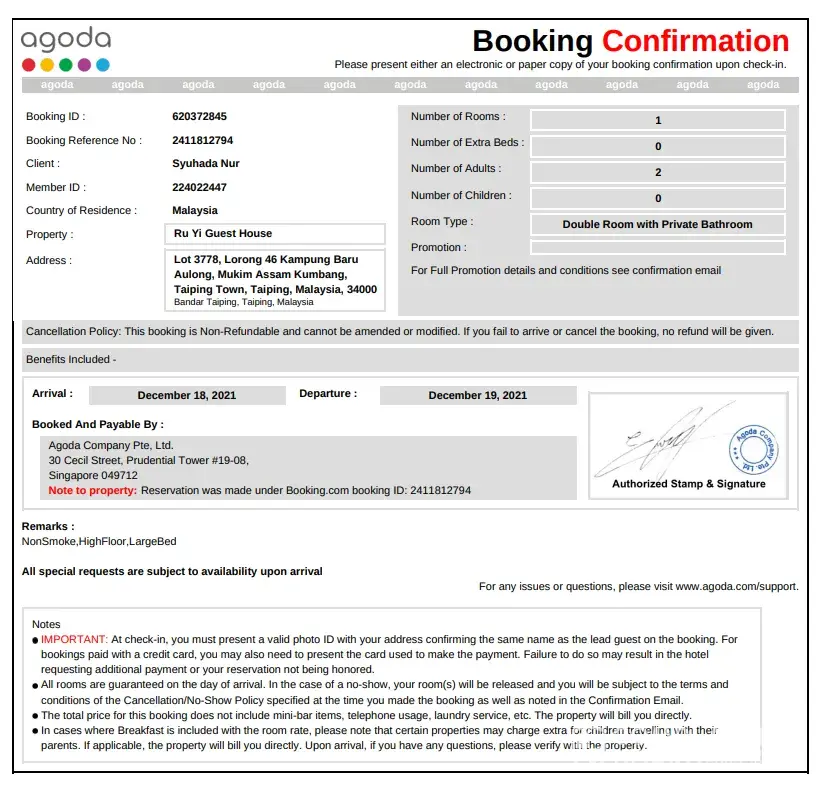
Task: Click the Double Room with Private Bathroom field
Action: click(657, 224)
